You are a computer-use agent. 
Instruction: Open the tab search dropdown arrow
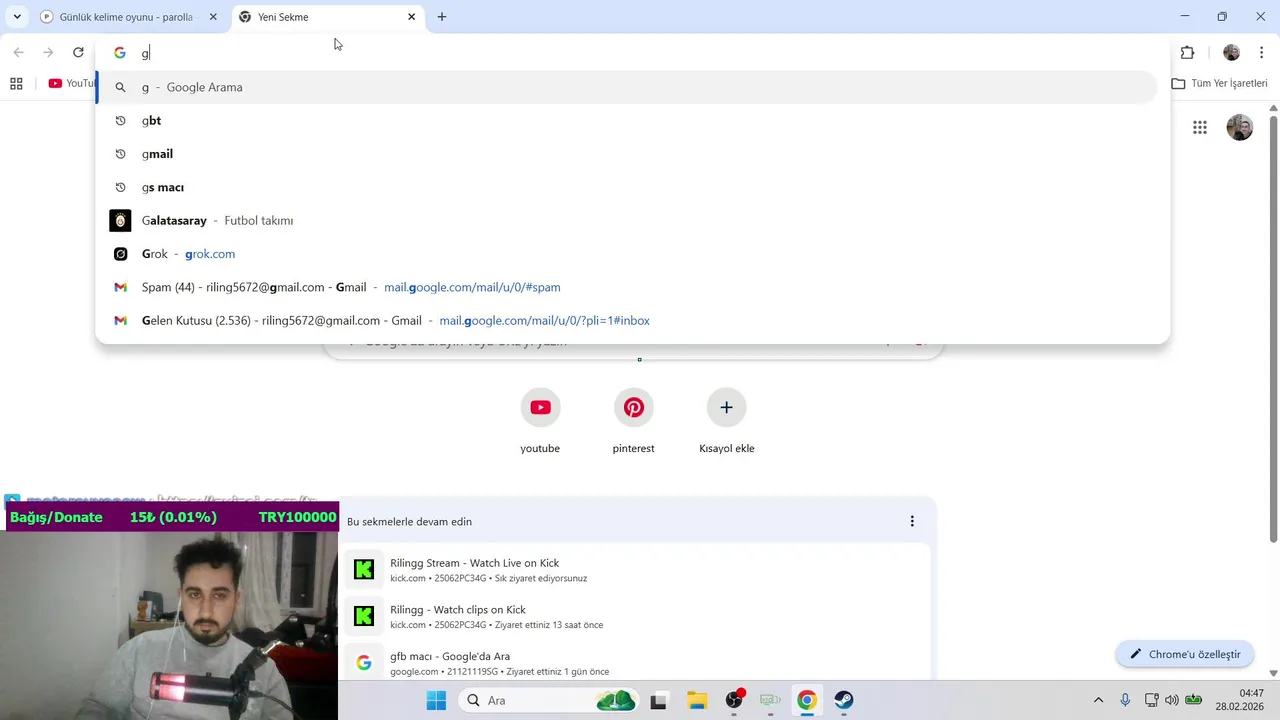pyautogui.click(x=16, y=17)
